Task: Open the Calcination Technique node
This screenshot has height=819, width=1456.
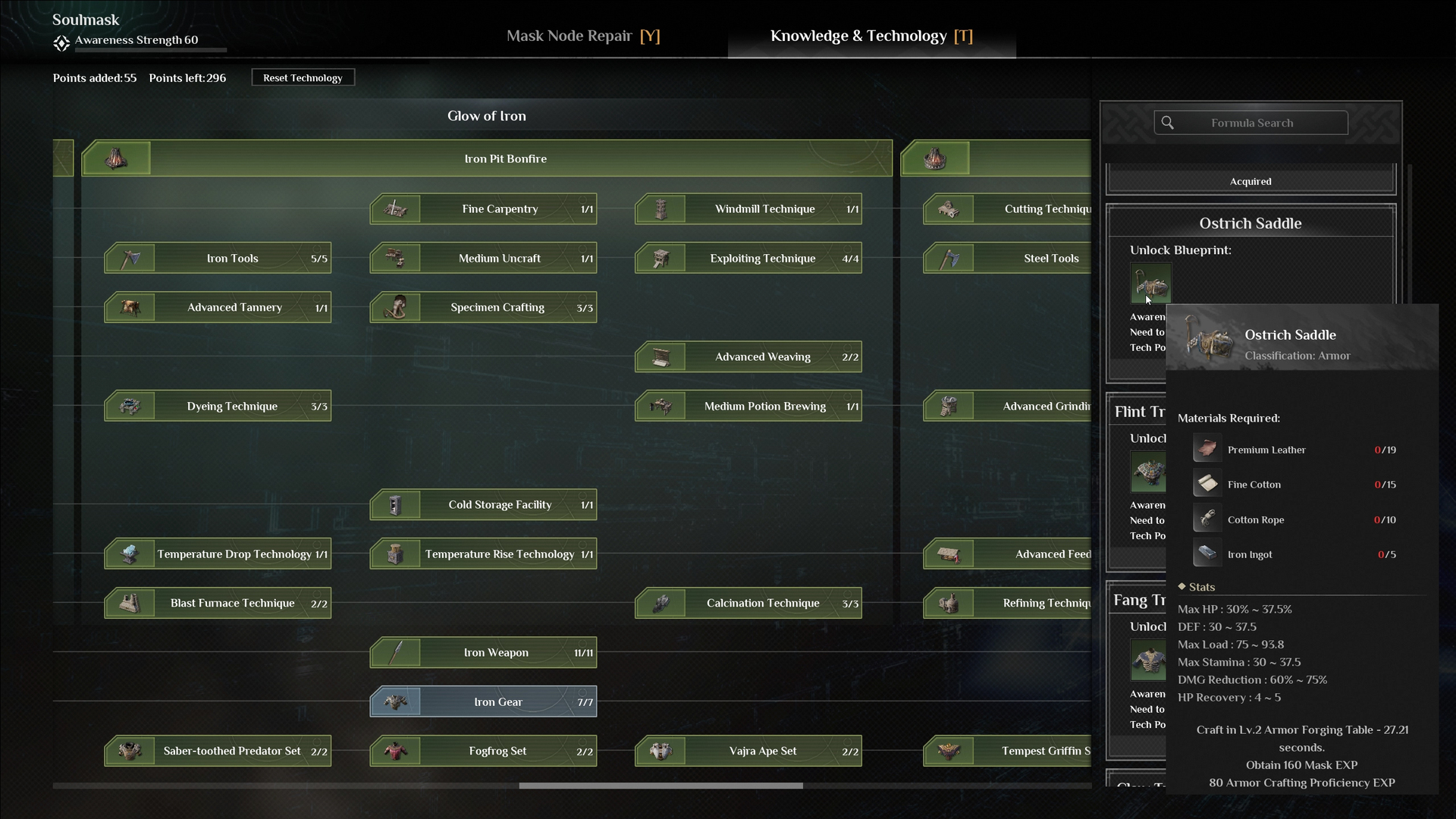Action: (x=762, y=604)
